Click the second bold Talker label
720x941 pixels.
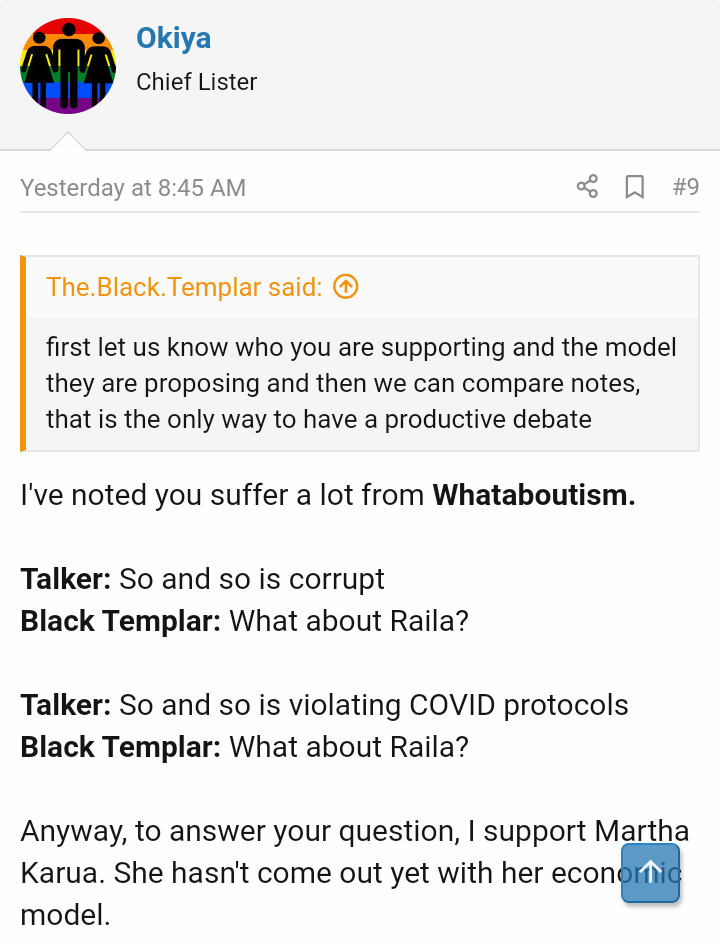[66, 705]
